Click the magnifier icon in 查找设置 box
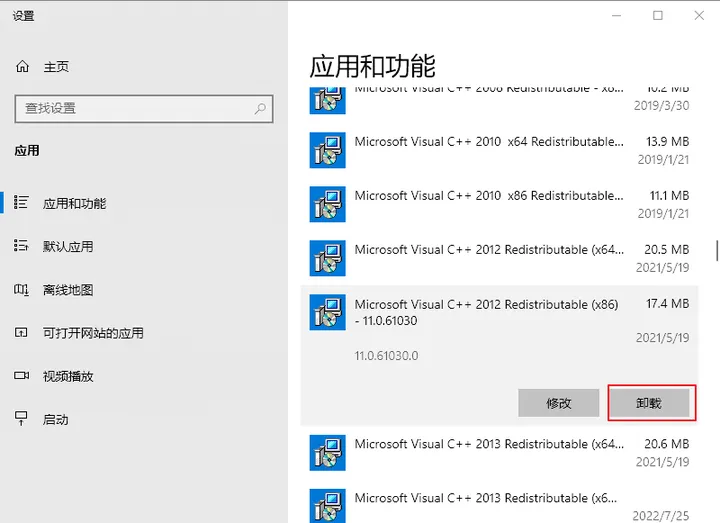The height and width of the screenshot is (523, 720). pos(260,109)
